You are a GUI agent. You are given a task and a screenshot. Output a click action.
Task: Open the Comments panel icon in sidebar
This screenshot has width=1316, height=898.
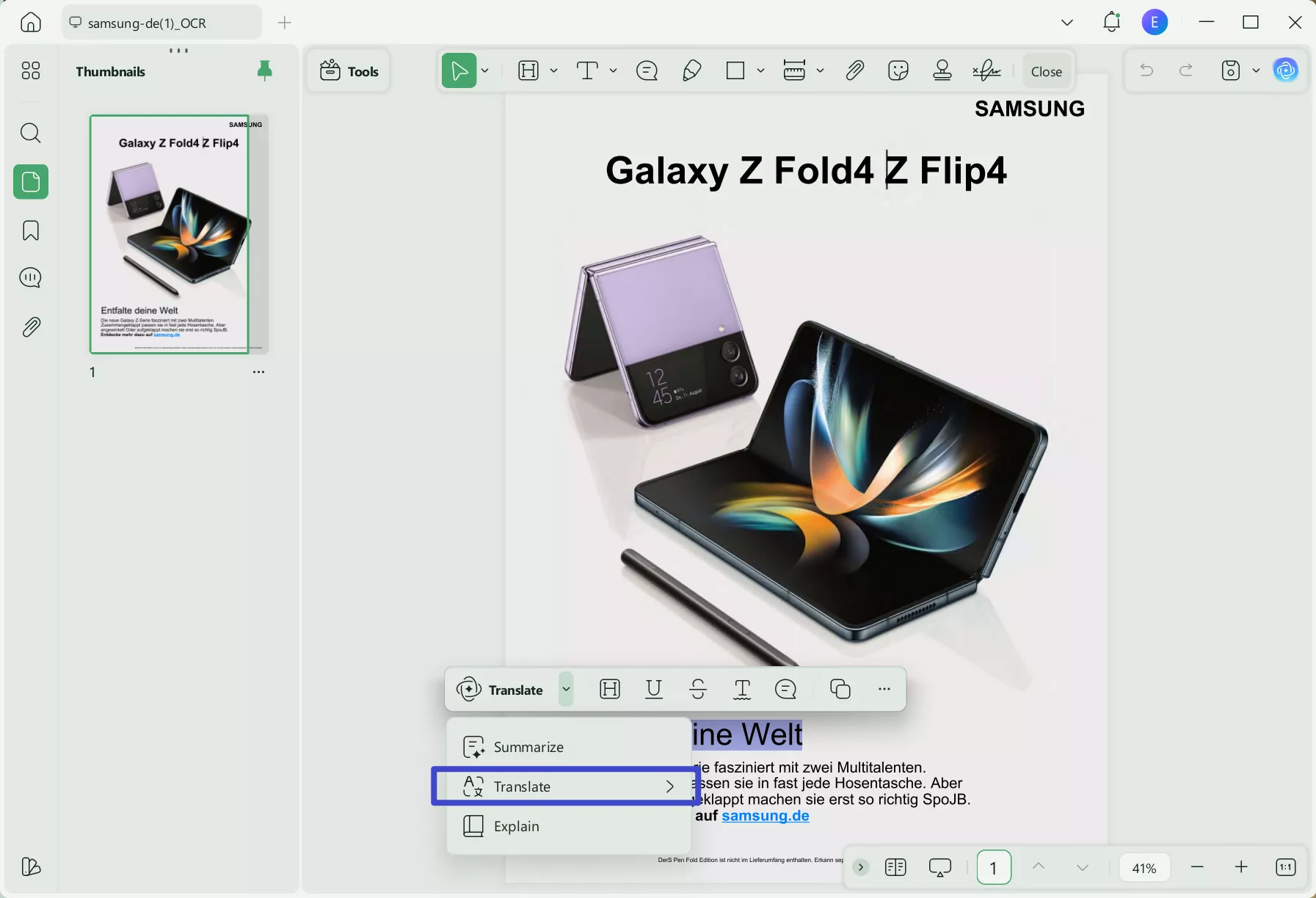point(31,277)
